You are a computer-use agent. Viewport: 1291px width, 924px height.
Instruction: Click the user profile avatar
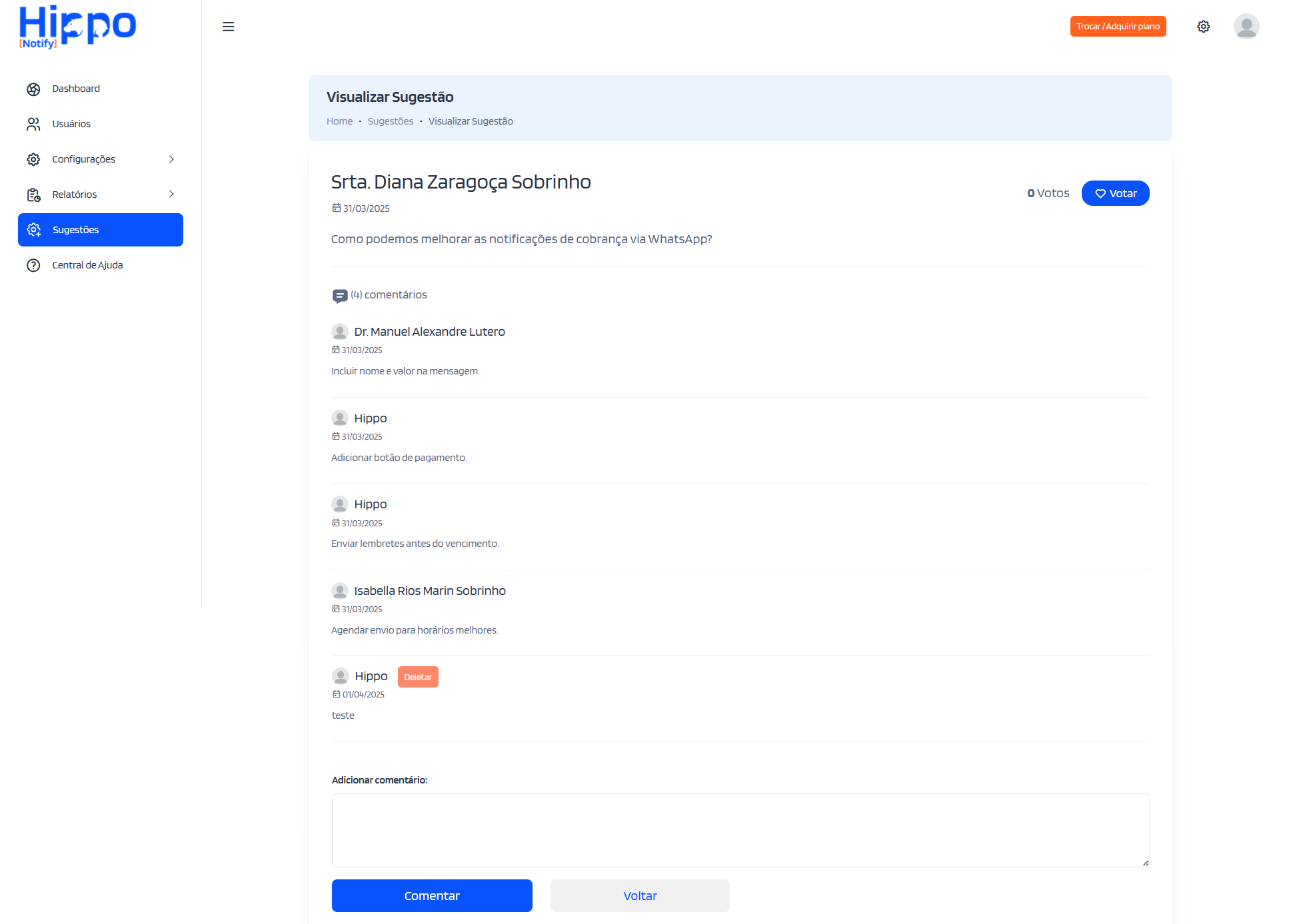(x=1246, y=27)
